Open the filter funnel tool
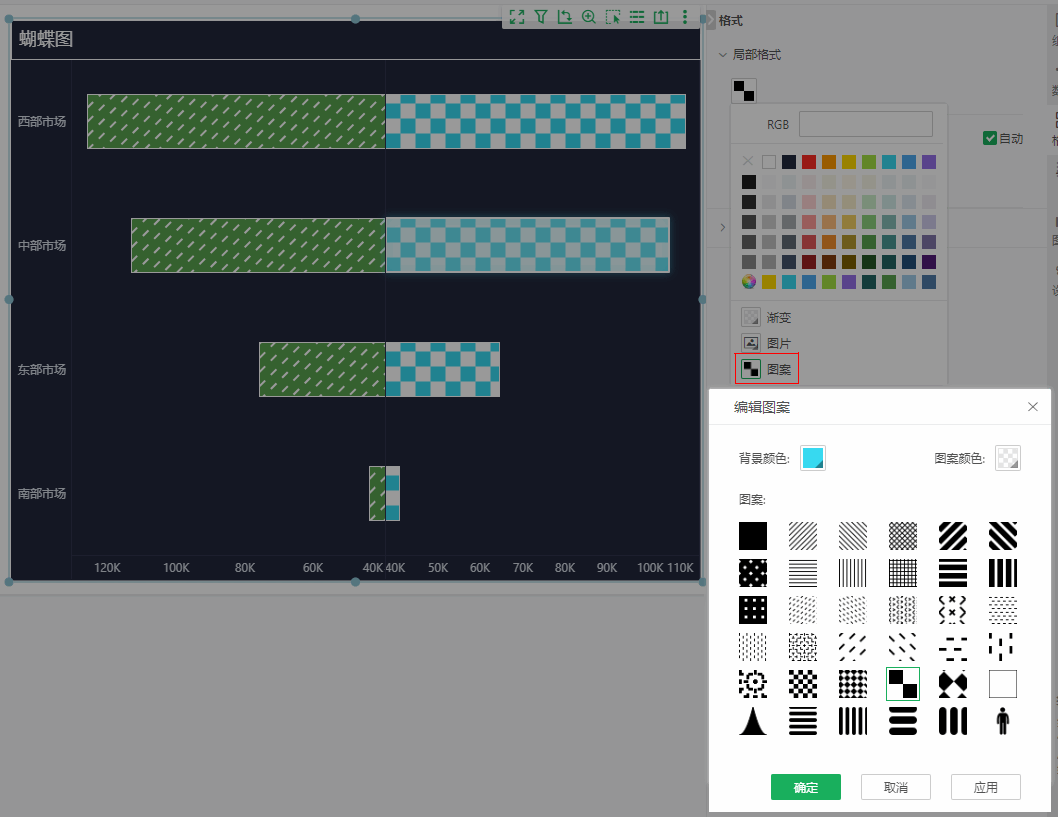Viewport: 1058px width, 817px height. tap(541, 17)
